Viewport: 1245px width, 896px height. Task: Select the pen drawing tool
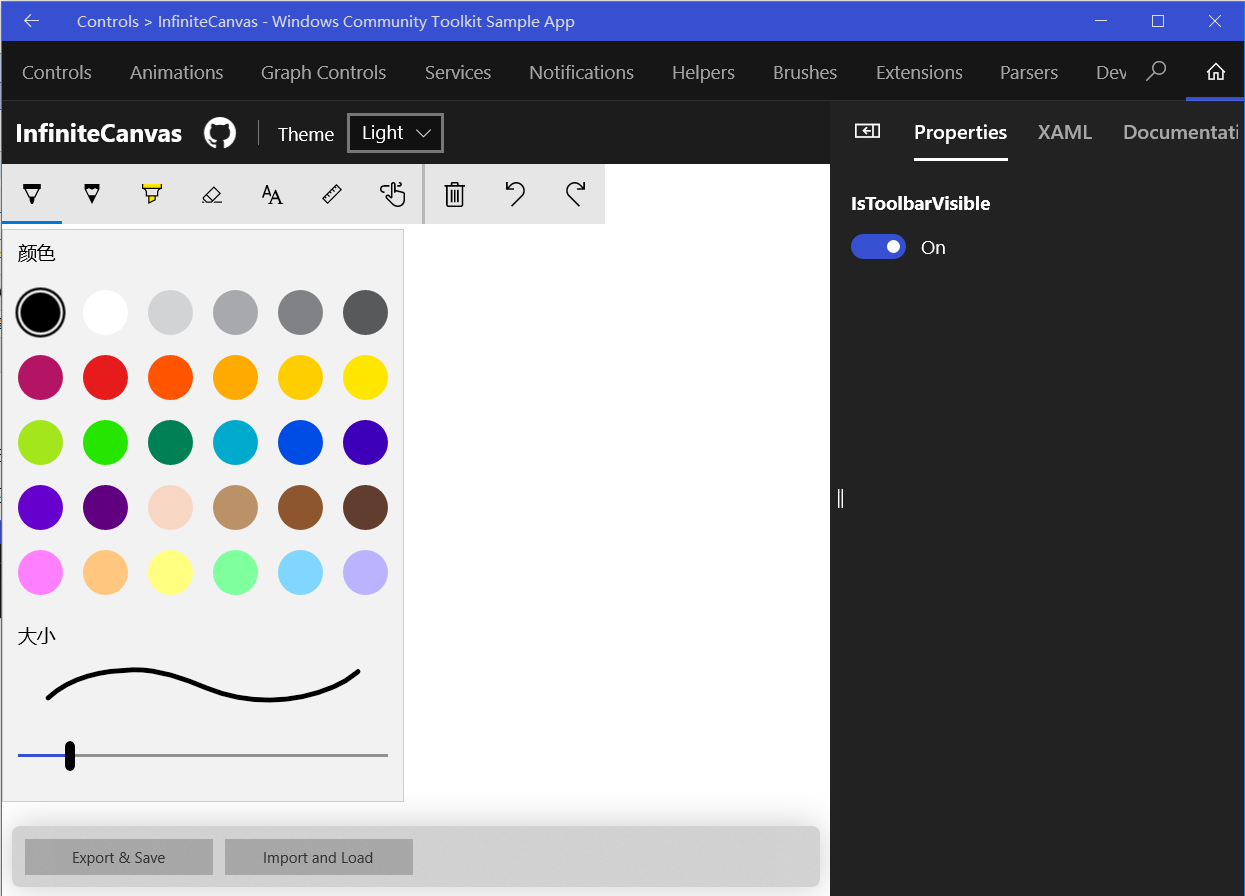click(x=32, y=194)
